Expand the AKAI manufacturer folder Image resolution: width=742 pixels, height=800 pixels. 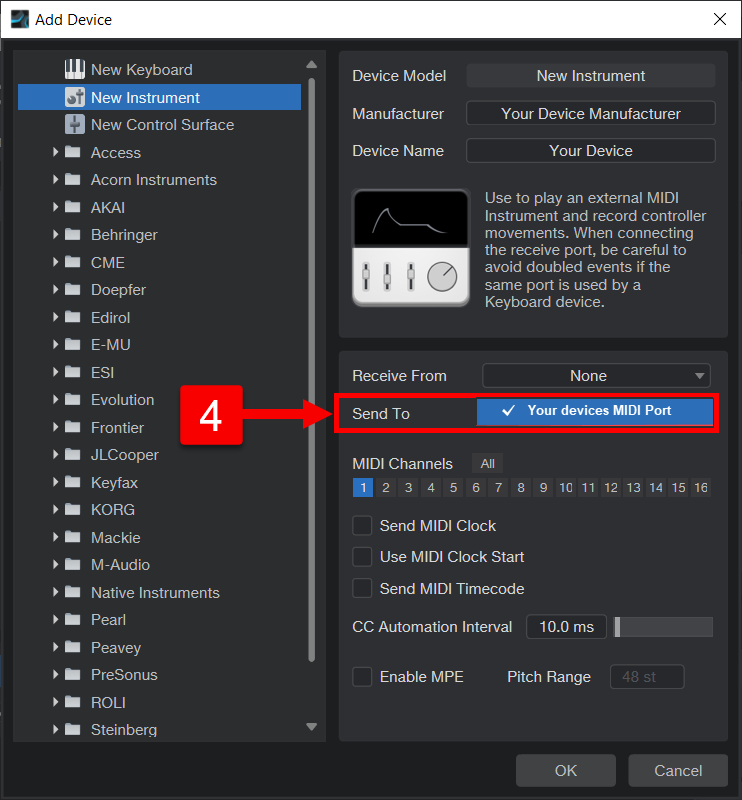coord(55,208)
